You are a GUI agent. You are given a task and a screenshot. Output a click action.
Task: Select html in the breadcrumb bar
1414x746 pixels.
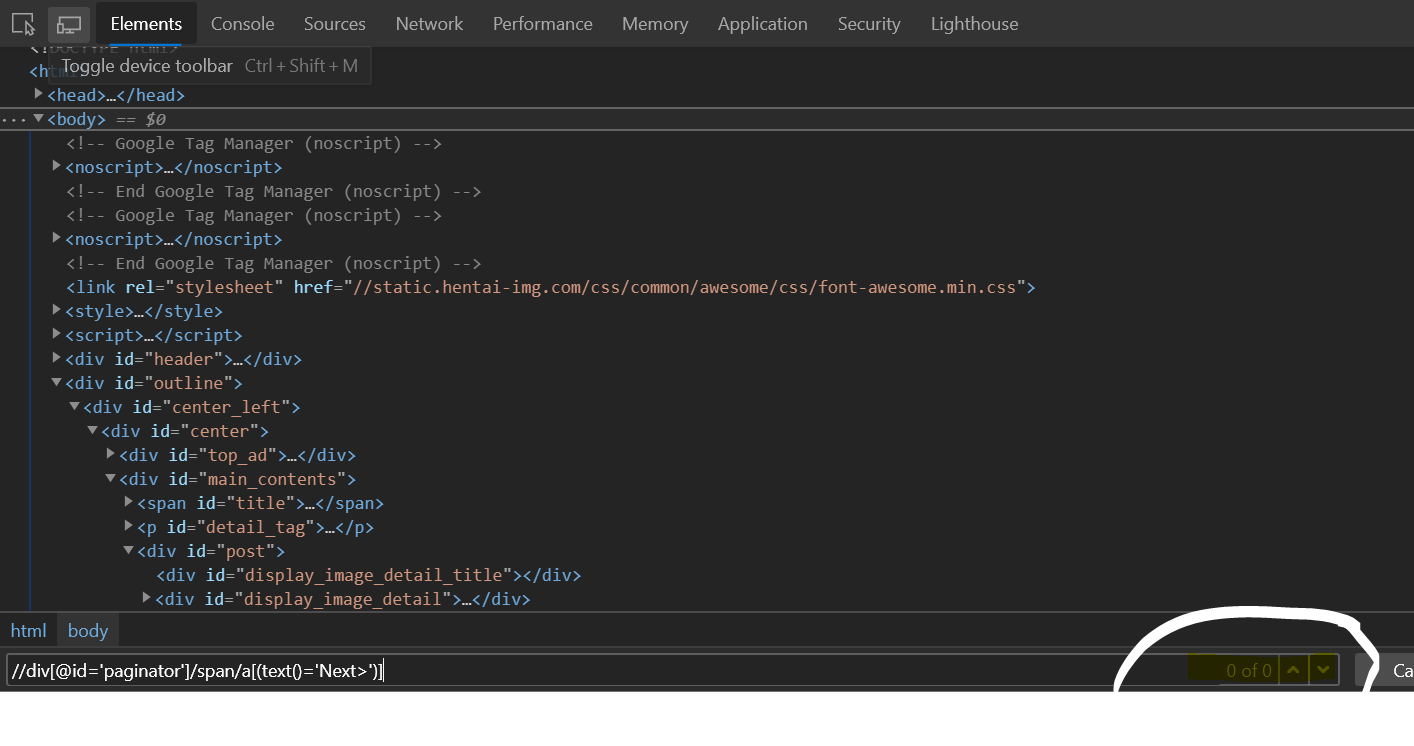(x=28, y=630)
